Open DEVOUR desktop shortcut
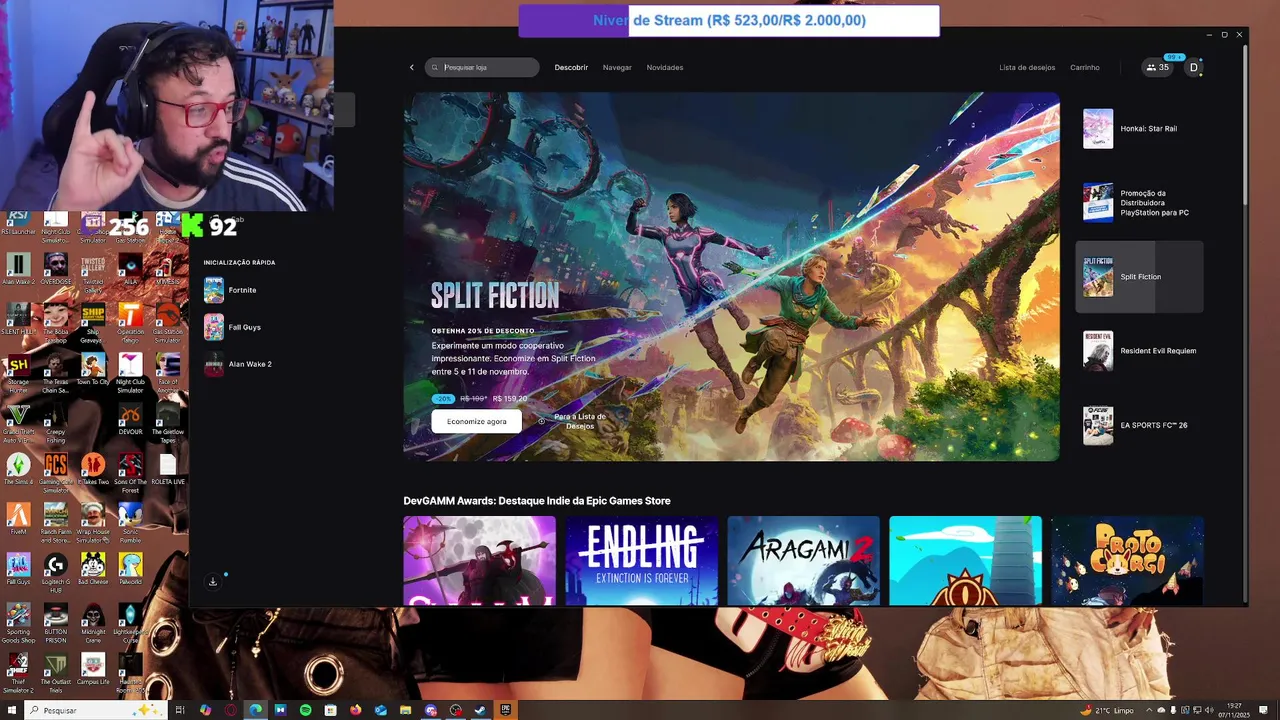 coord(131,419)
